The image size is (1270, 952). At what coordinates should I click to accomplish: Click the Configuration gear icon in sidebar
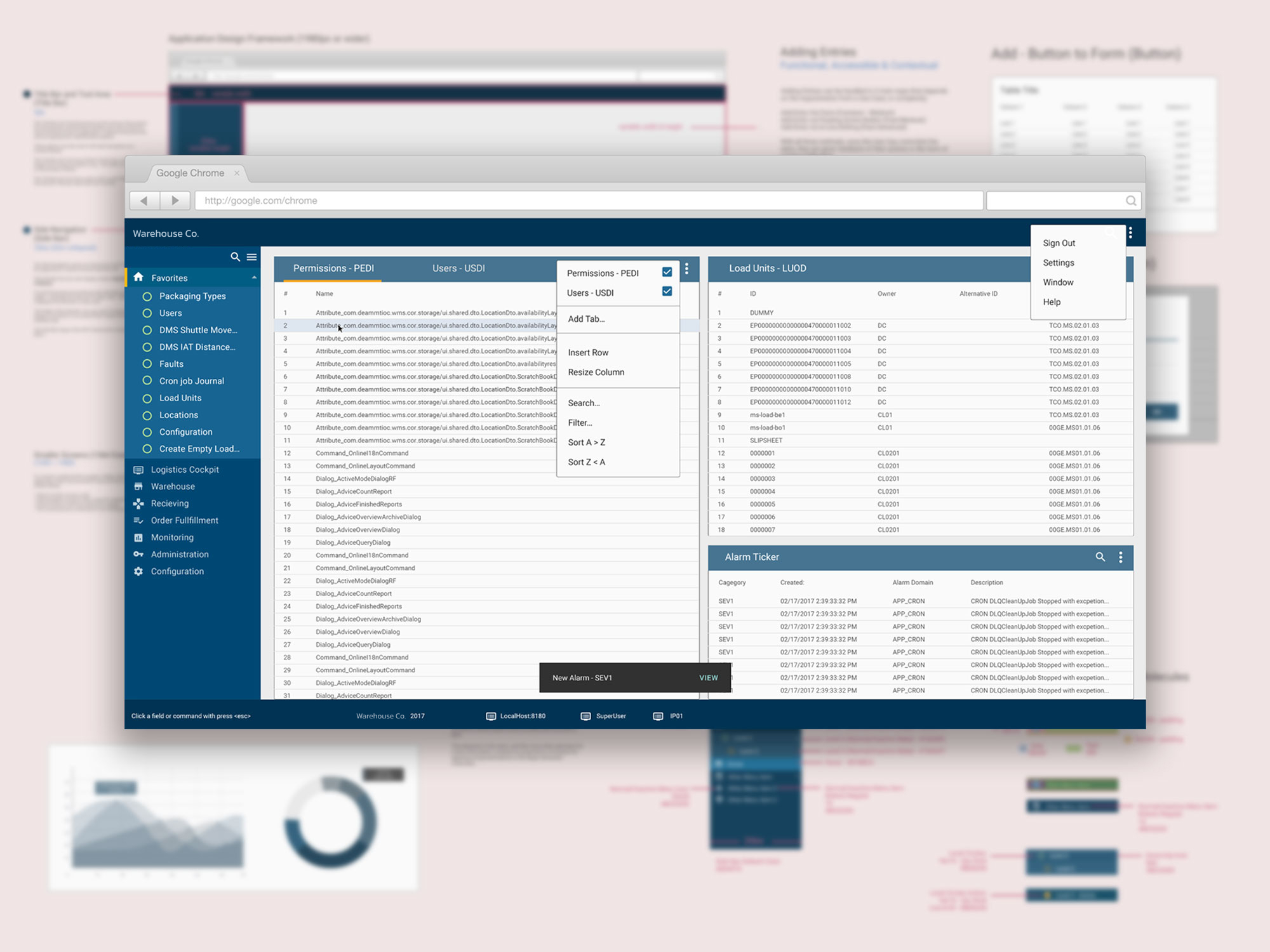pyautogui.click(x=138, y=571)
